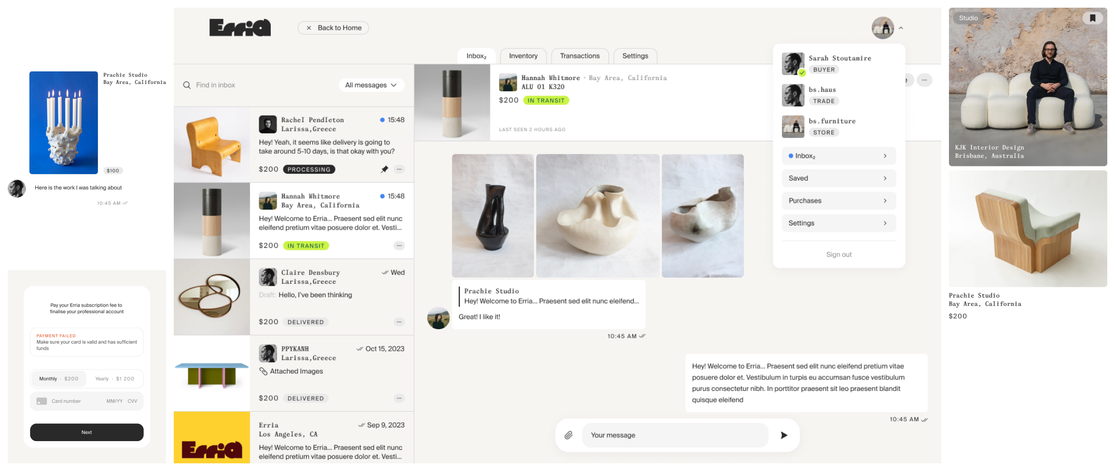Expand Inbox in the account menu
Image resolution: width=1115 pixels, height=471 pixels.
[x=838, y=156]
